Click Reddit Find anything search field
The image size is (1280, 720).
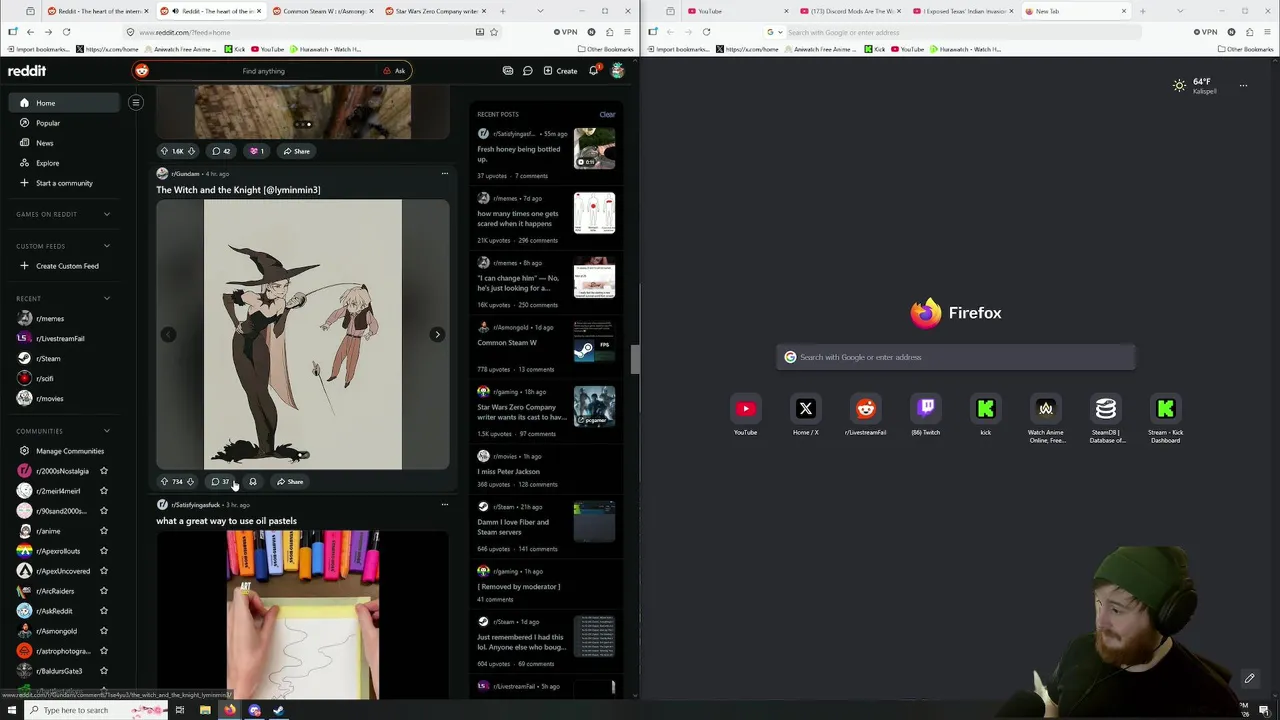263,71
